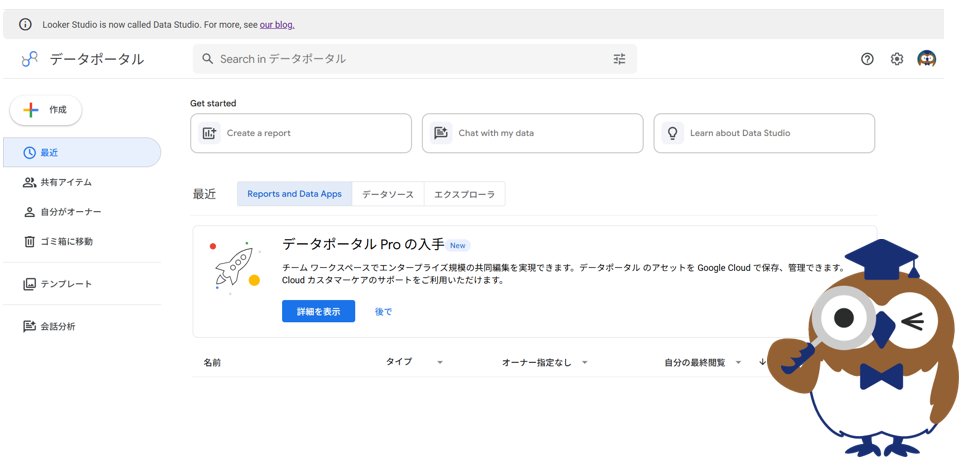
Task: Click the rocket illustration in Pro card
Action: pos(234,267)
